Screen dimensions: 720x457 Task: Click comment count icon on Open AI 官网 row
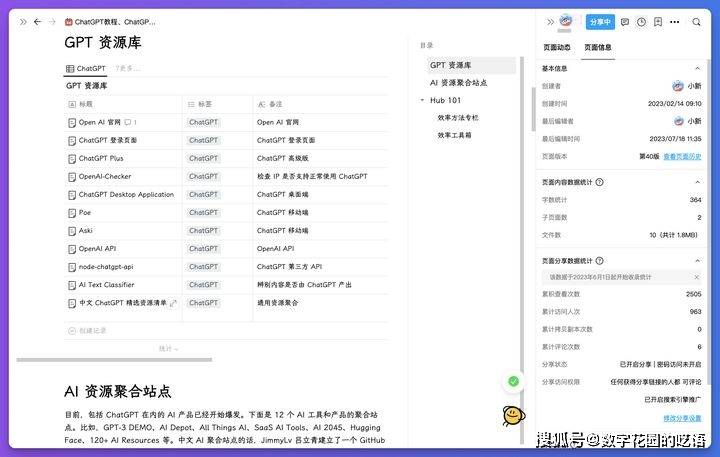tap(130, 122)
